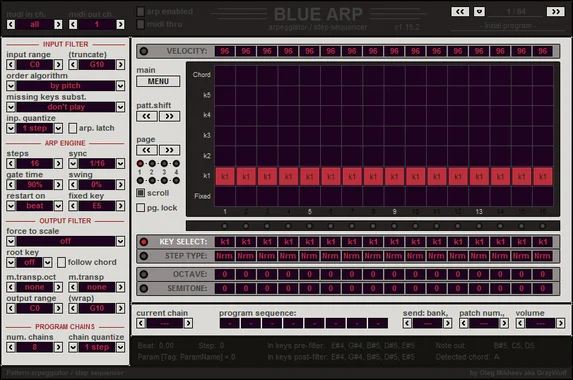Increase m.transp.oct value

[x=58, y=287]
